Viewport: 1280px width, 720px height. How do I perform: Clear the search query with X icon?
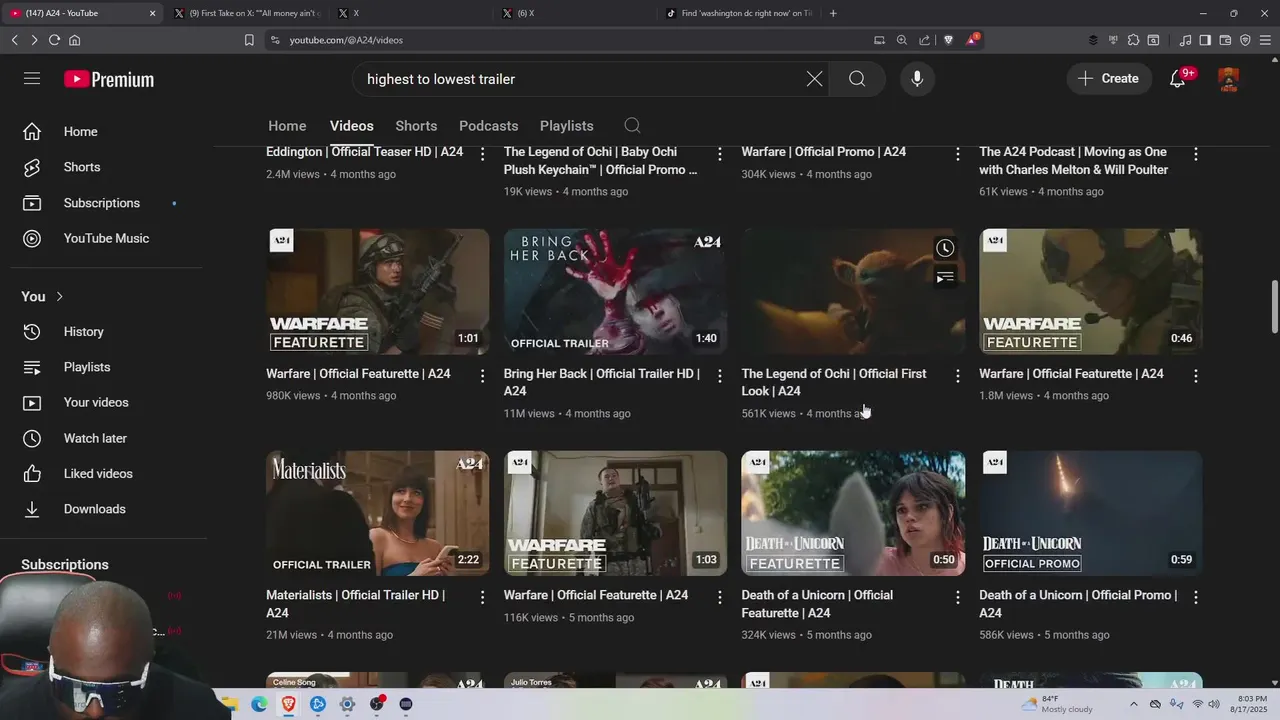[815, 79]
